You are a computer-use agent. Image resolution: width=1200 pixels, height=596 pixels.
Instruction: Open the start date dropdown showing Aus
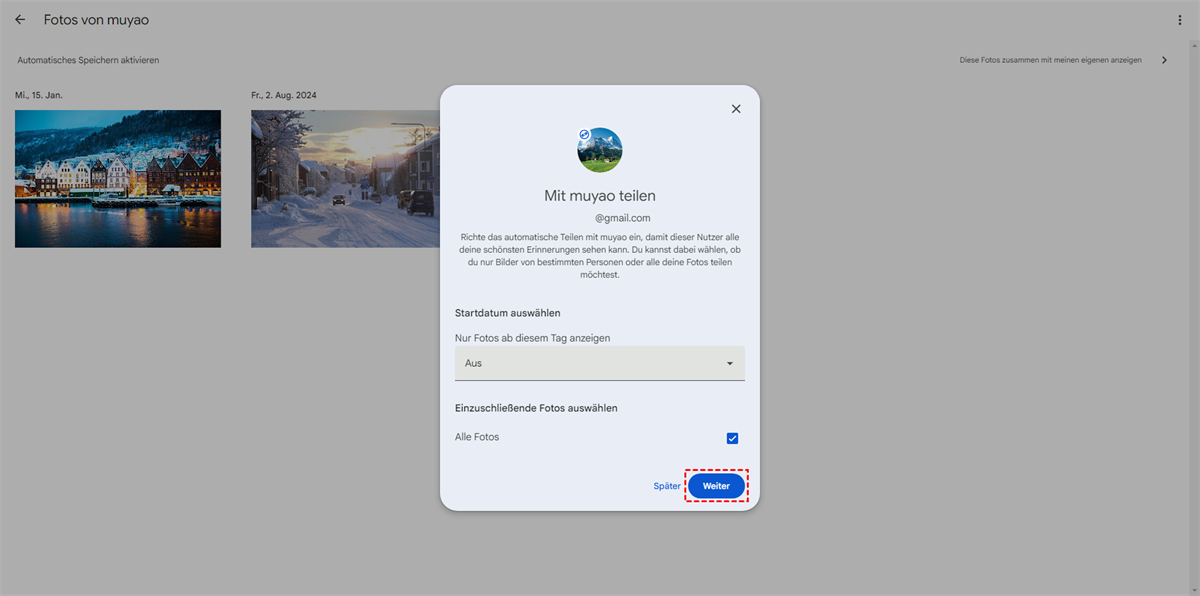(600, 363)
